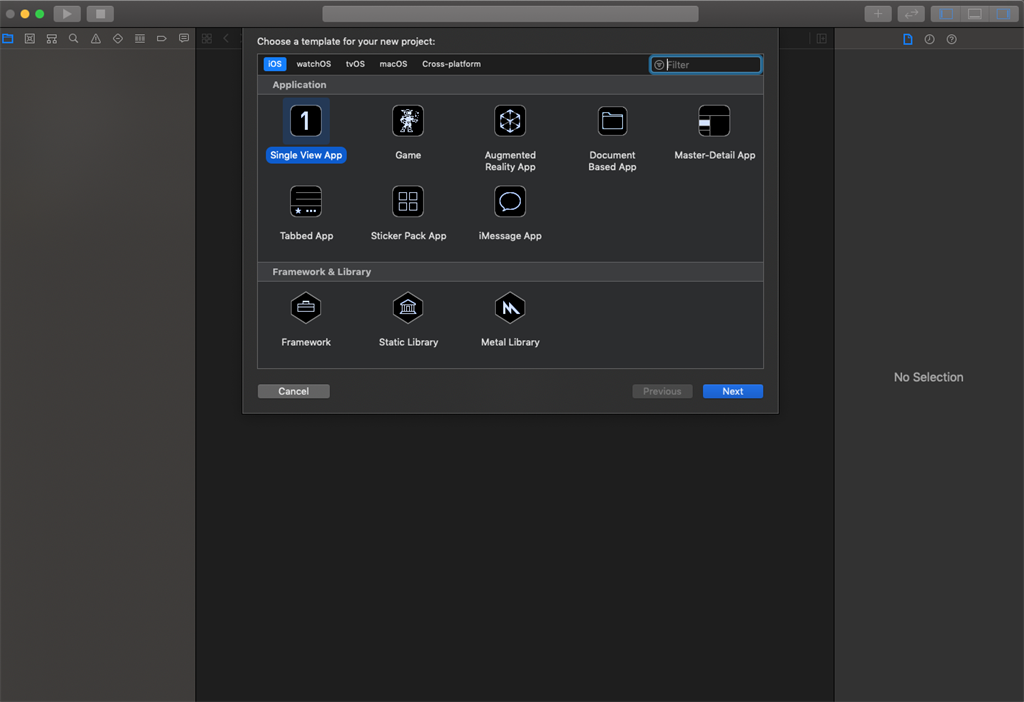Choose the Master-Detail App template
1024x702 pixels.
click(x=714, y=121)
